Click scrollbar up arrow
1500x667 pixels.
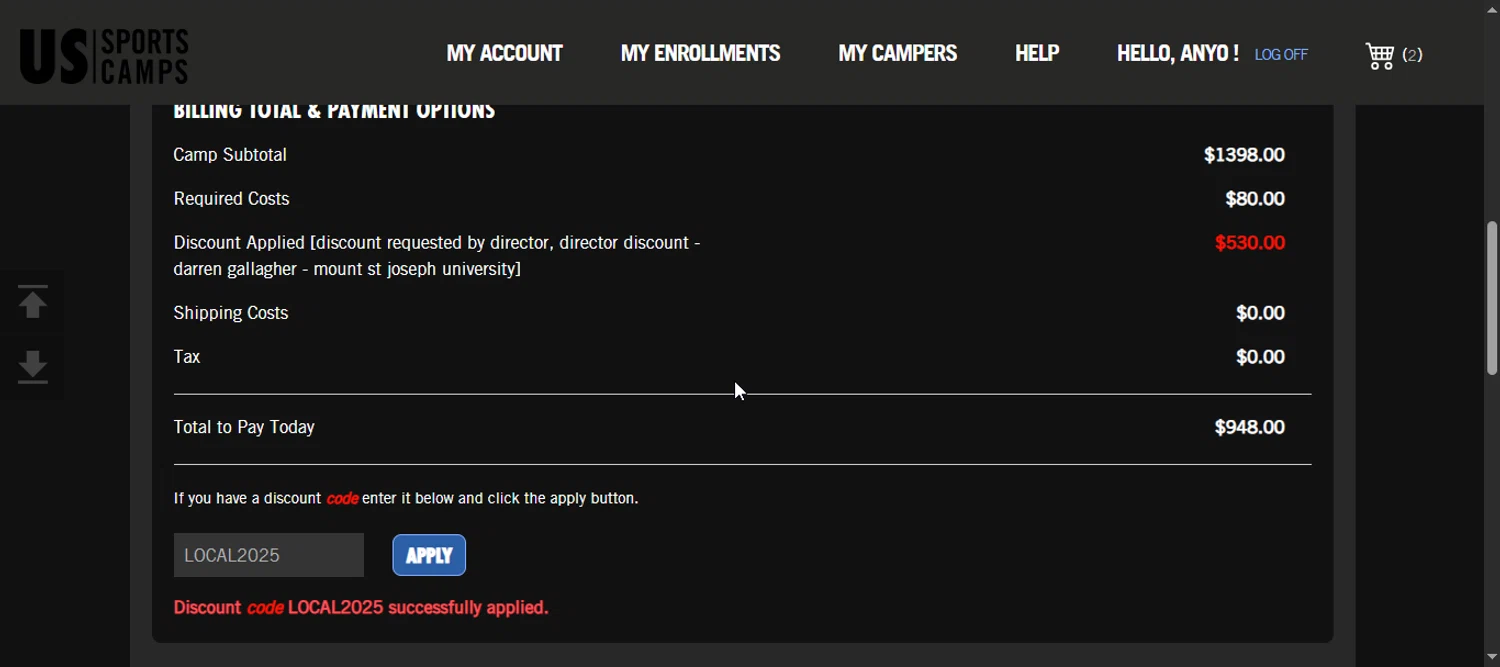[x=1492, y=9]
